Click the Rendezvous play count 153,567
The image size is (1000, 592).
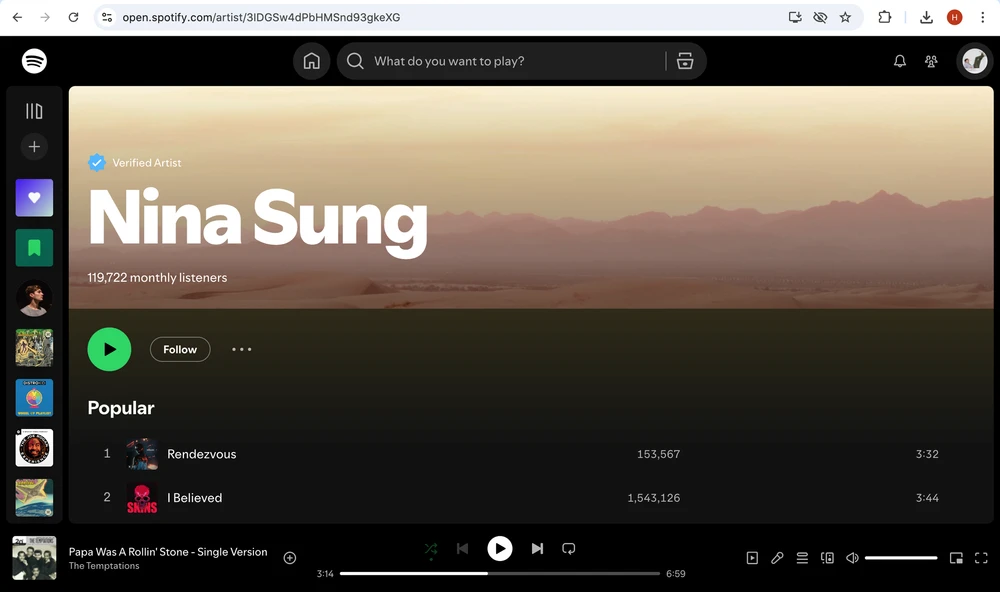click(x=658, y=454)
